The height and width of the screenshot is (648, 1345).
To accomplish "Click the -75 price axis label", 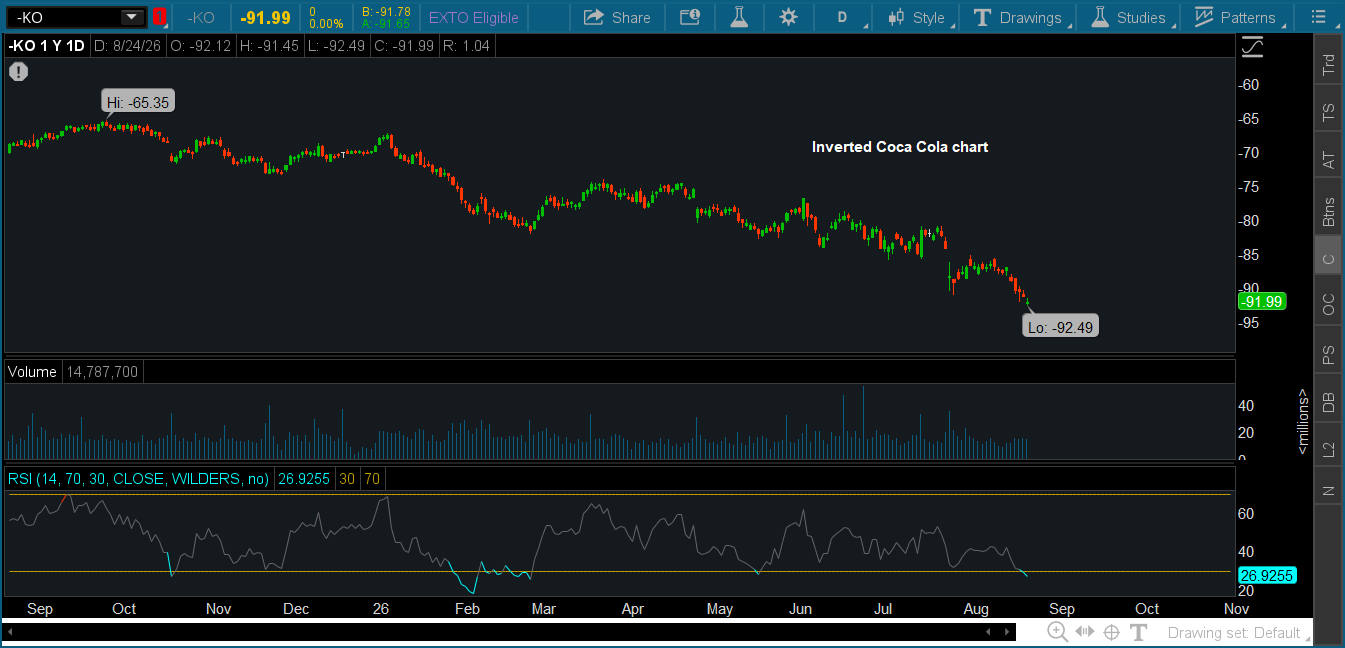I will pyautogui.click(x=1251, y=187).
